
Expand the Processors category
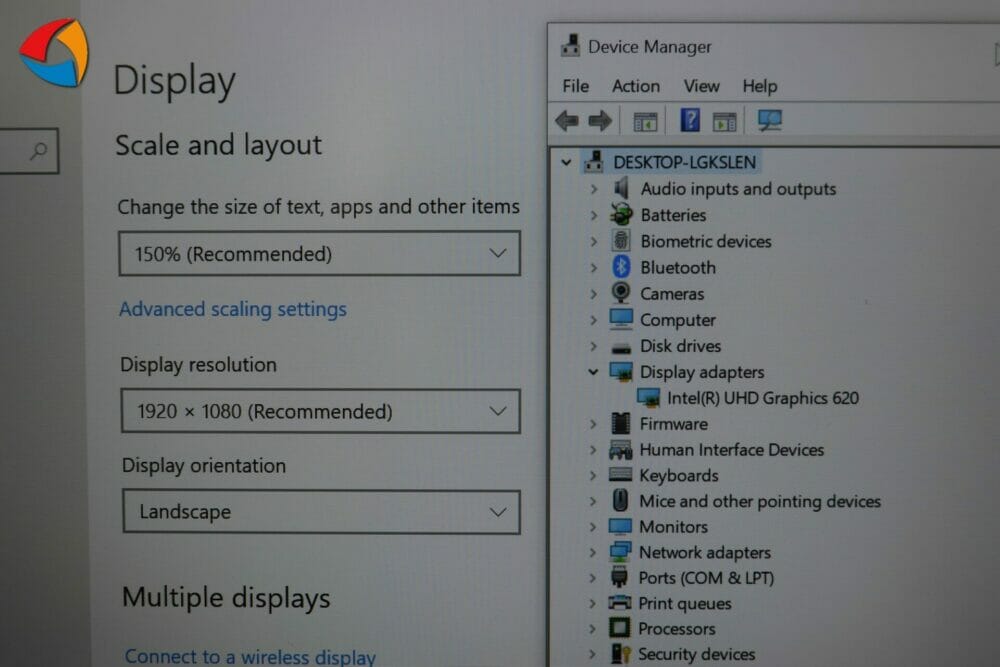(592, 628)
